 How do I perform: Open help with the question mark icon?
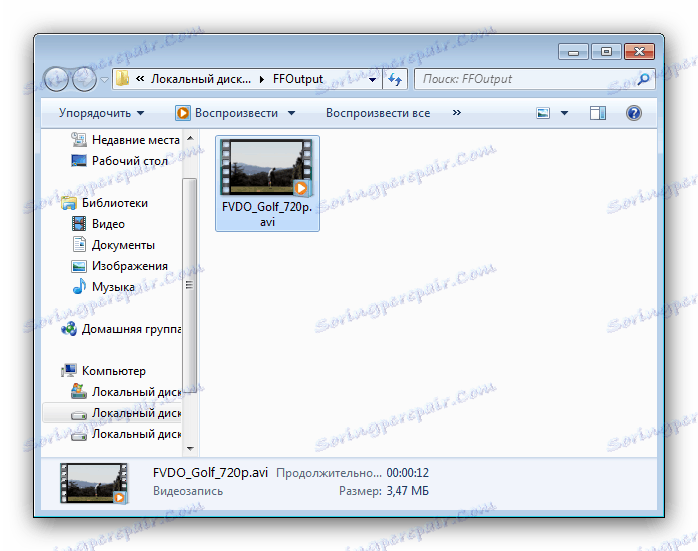coord(633,113)
